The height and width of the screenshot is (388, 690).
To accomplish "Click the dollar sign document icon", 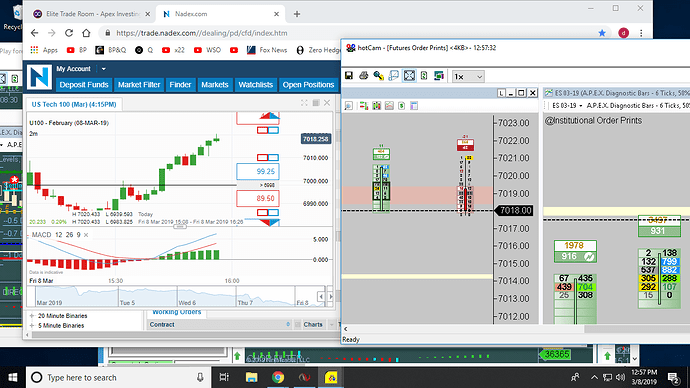I will (x=401, y=106).
